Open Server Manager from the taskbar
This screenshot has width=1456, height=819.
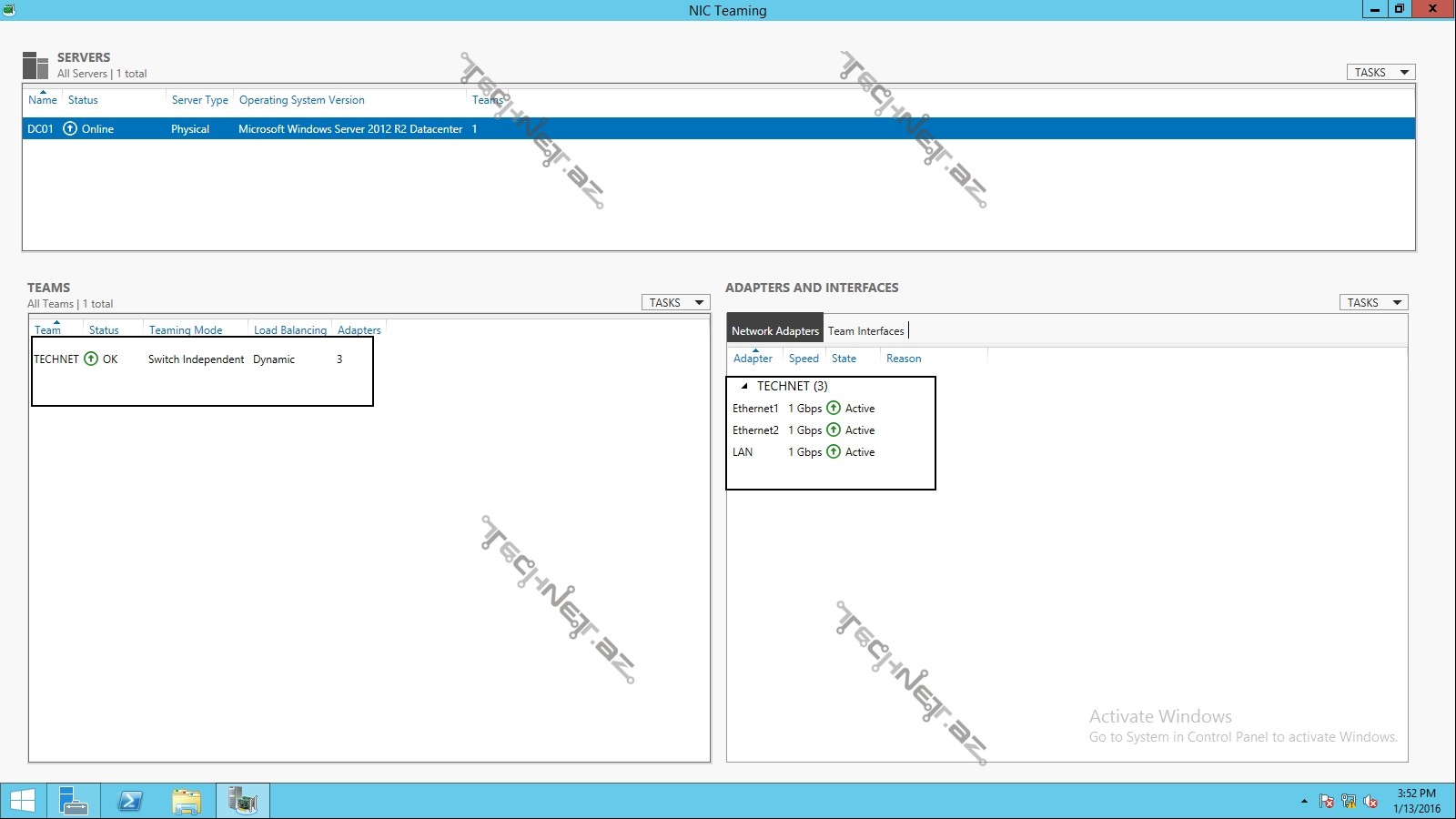pyautogui.click(x=73, y=801)
